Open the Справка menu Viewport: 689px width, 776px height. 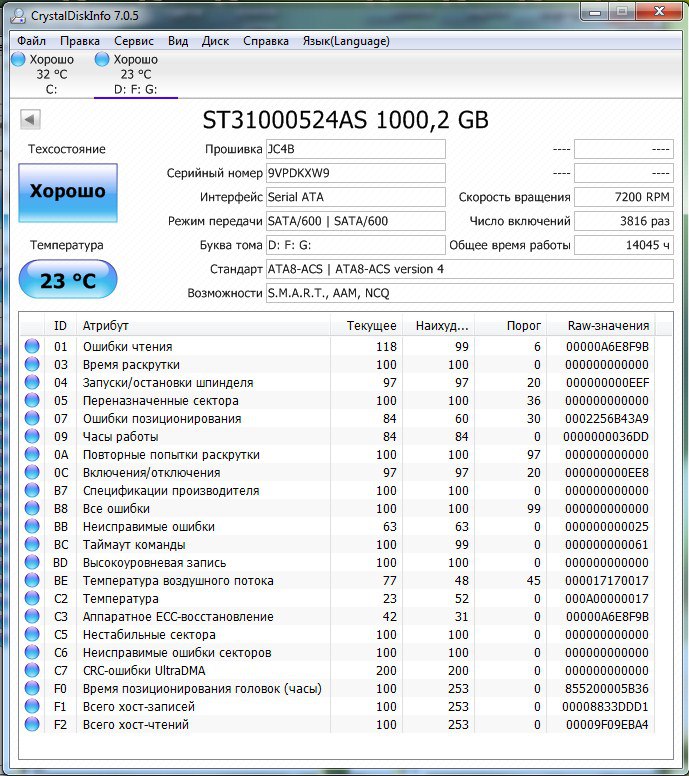pyautogui.click(x=266, y=41)
